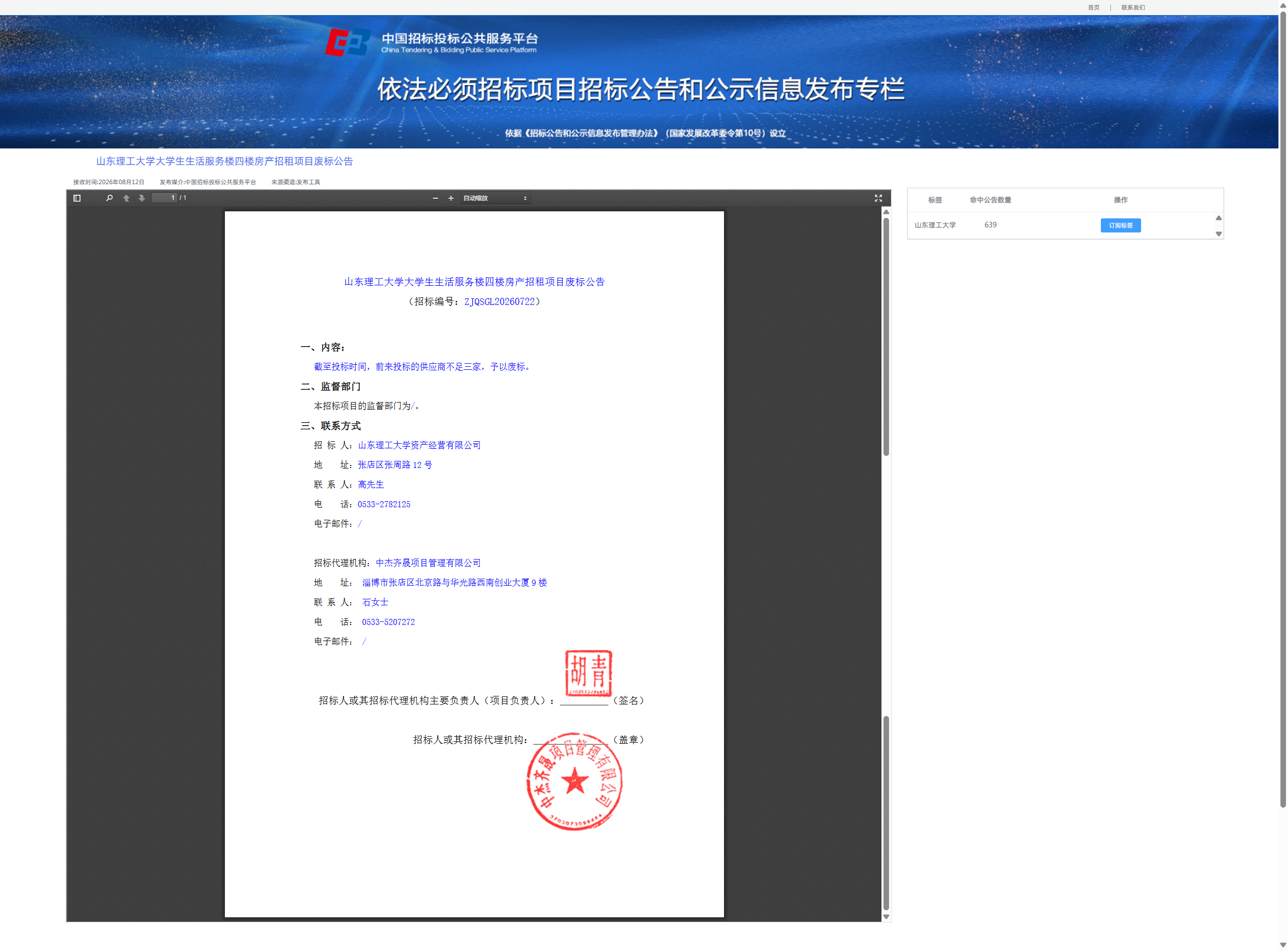Click the red 胡青 signature seal

point(588,673)
